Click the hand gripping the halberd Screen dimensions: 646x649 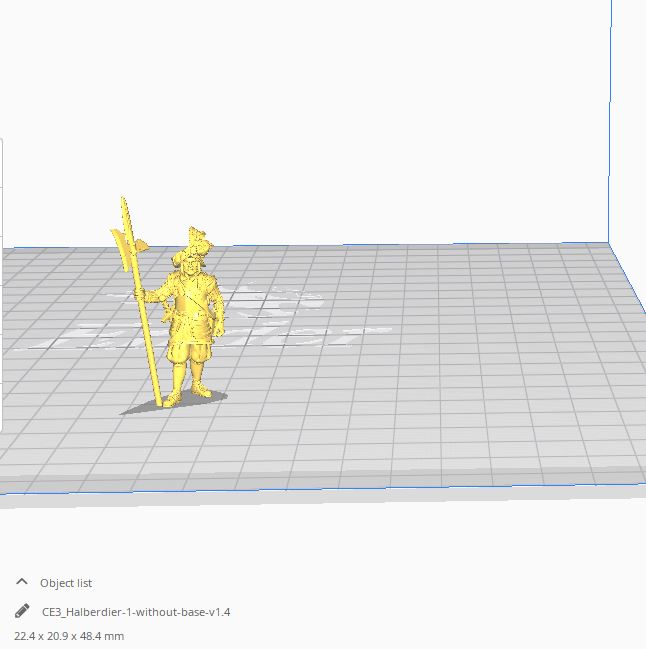click(x=148, y=295)
